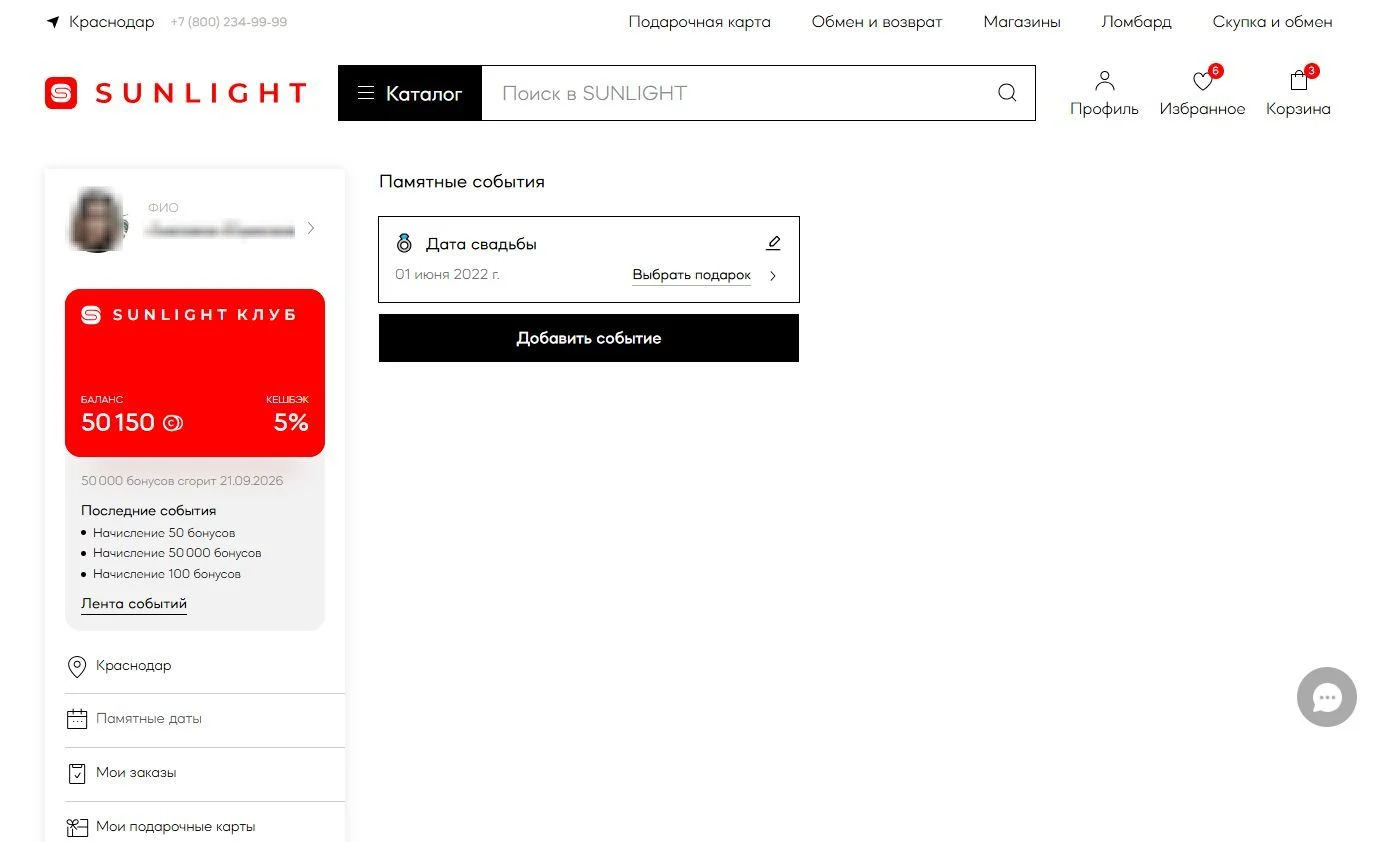Click the calendar icon for Памятные даты
Screen dimensions: 1375x842
point(77,719)
